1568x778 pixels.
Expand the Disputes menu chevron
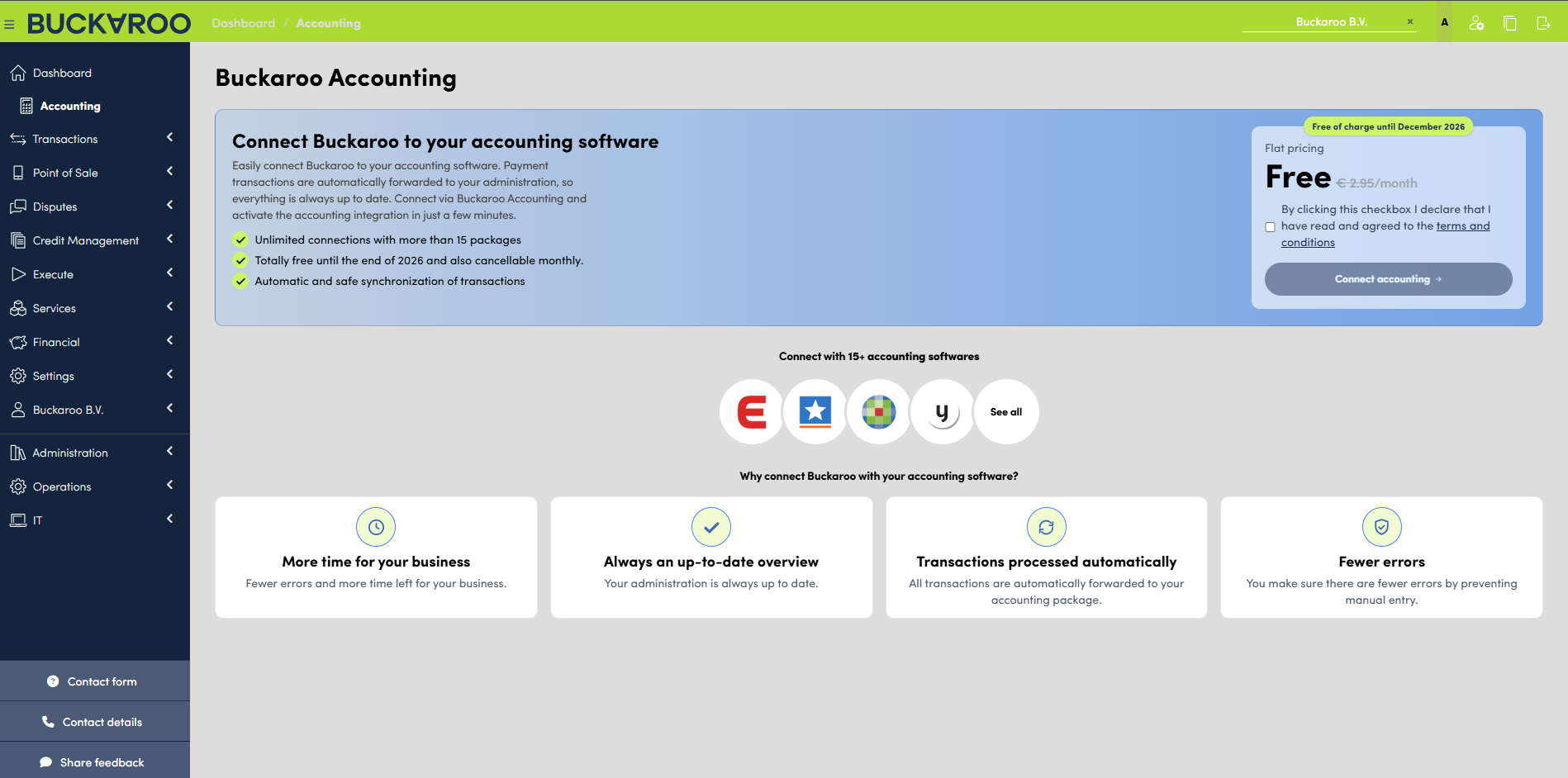(x=170, y=205)
